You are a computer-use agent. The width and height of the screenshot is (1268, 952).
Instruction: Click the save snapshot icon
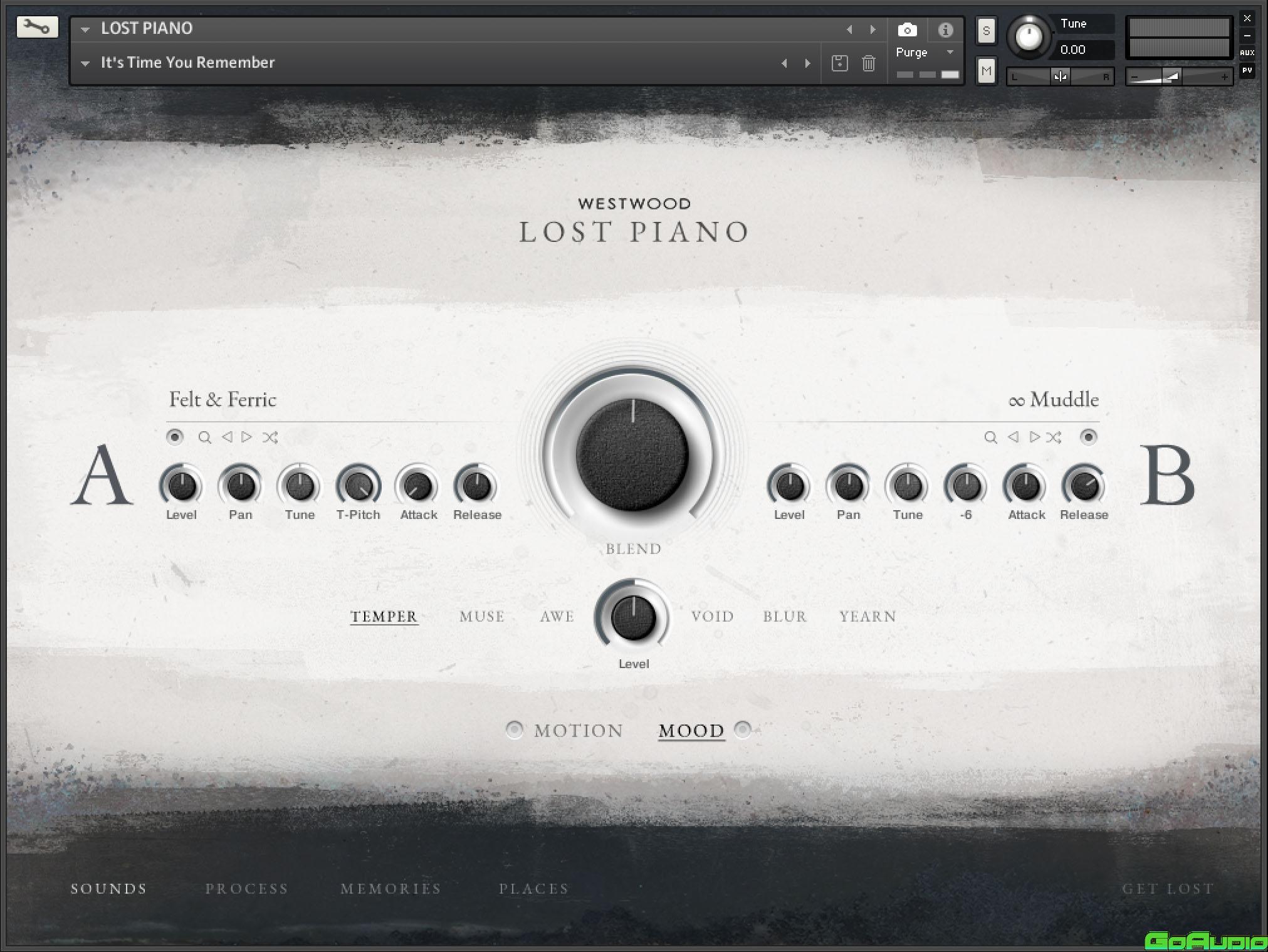(839, 63)
